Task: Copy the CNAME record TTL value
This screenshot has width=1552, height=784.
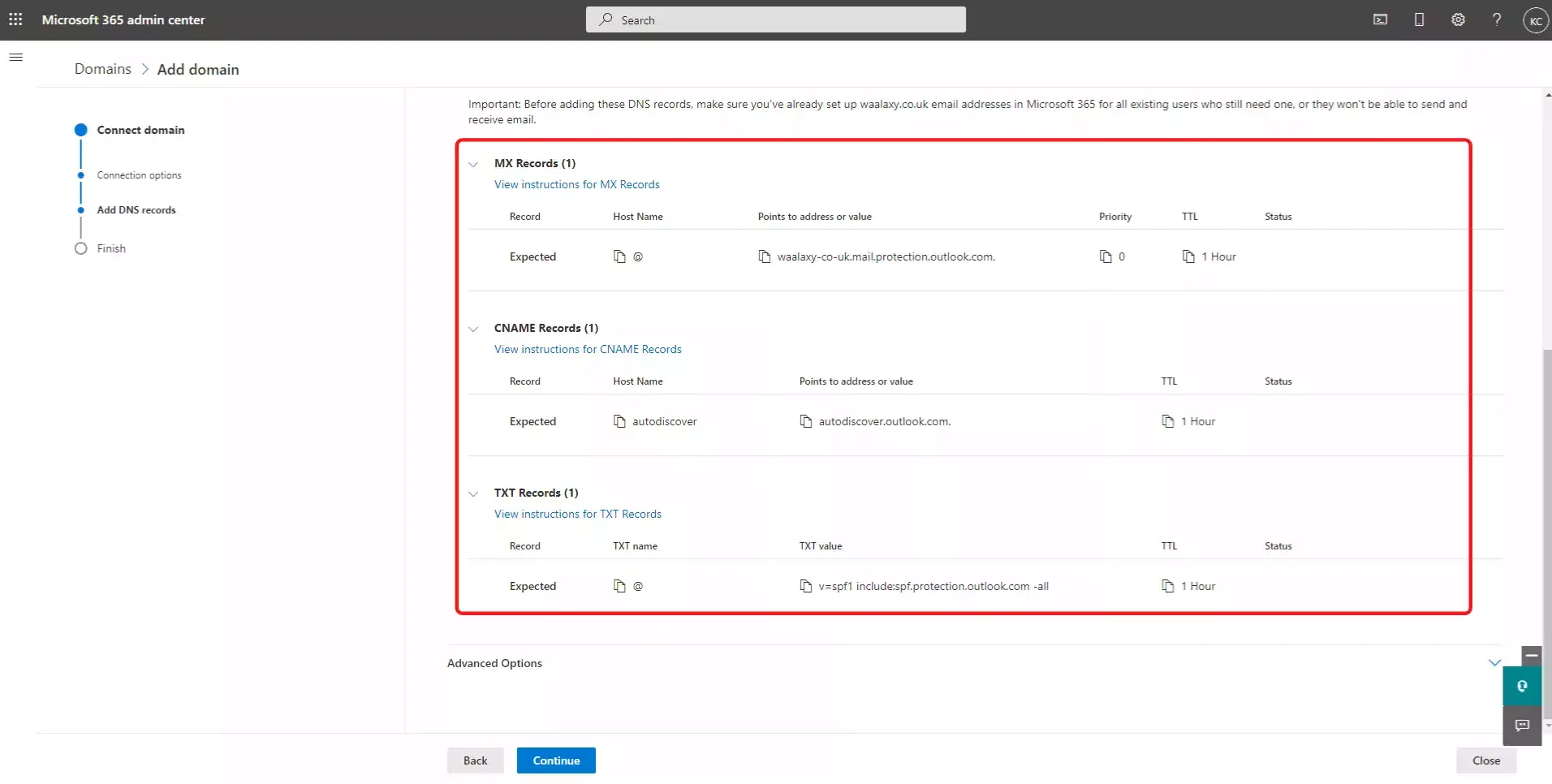Action: pyautogui.click(x=1167, y=421)
